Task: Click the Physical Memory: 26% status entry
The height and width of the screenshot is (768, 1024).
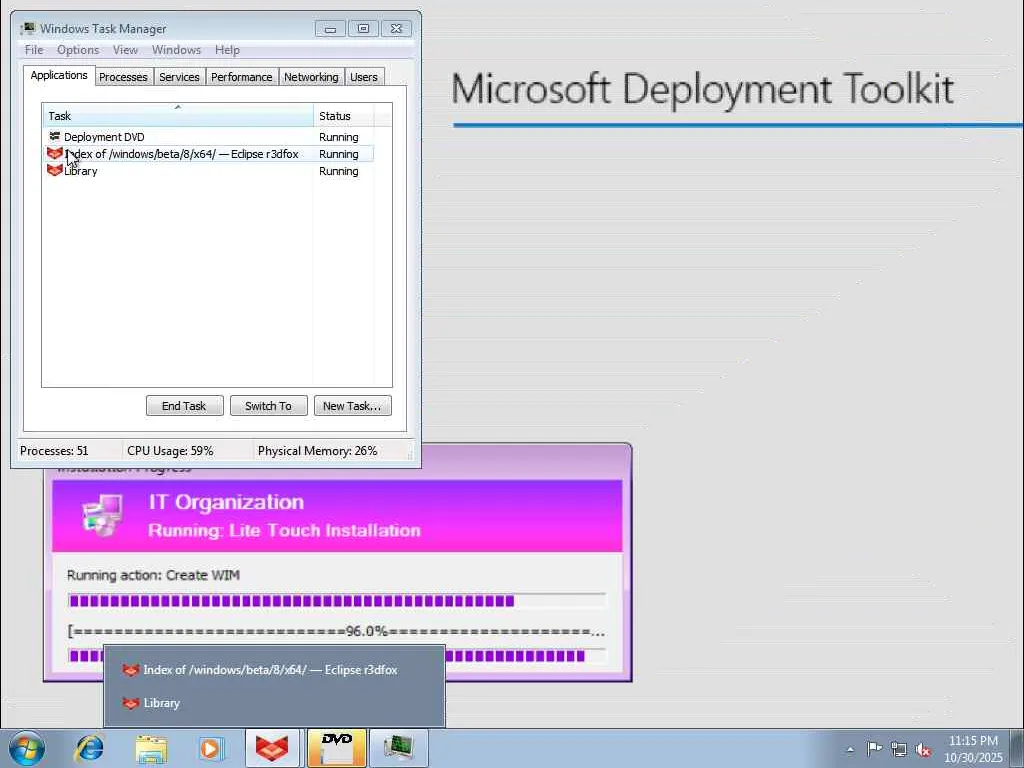Action: coord(318,451)
